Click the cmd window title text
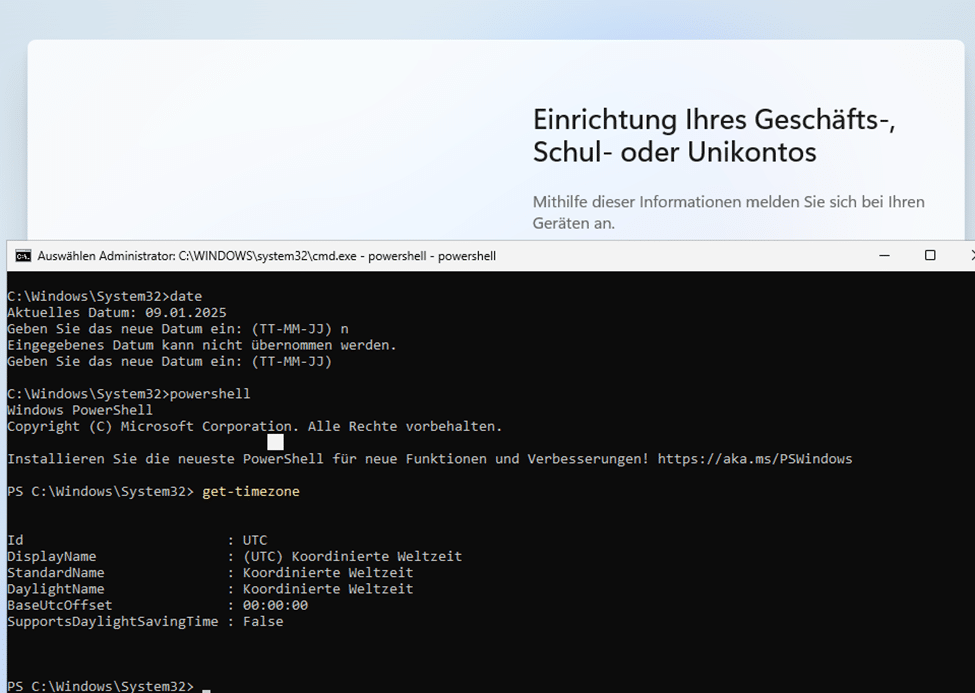This screenshot has height=693, width=975. 267,256
